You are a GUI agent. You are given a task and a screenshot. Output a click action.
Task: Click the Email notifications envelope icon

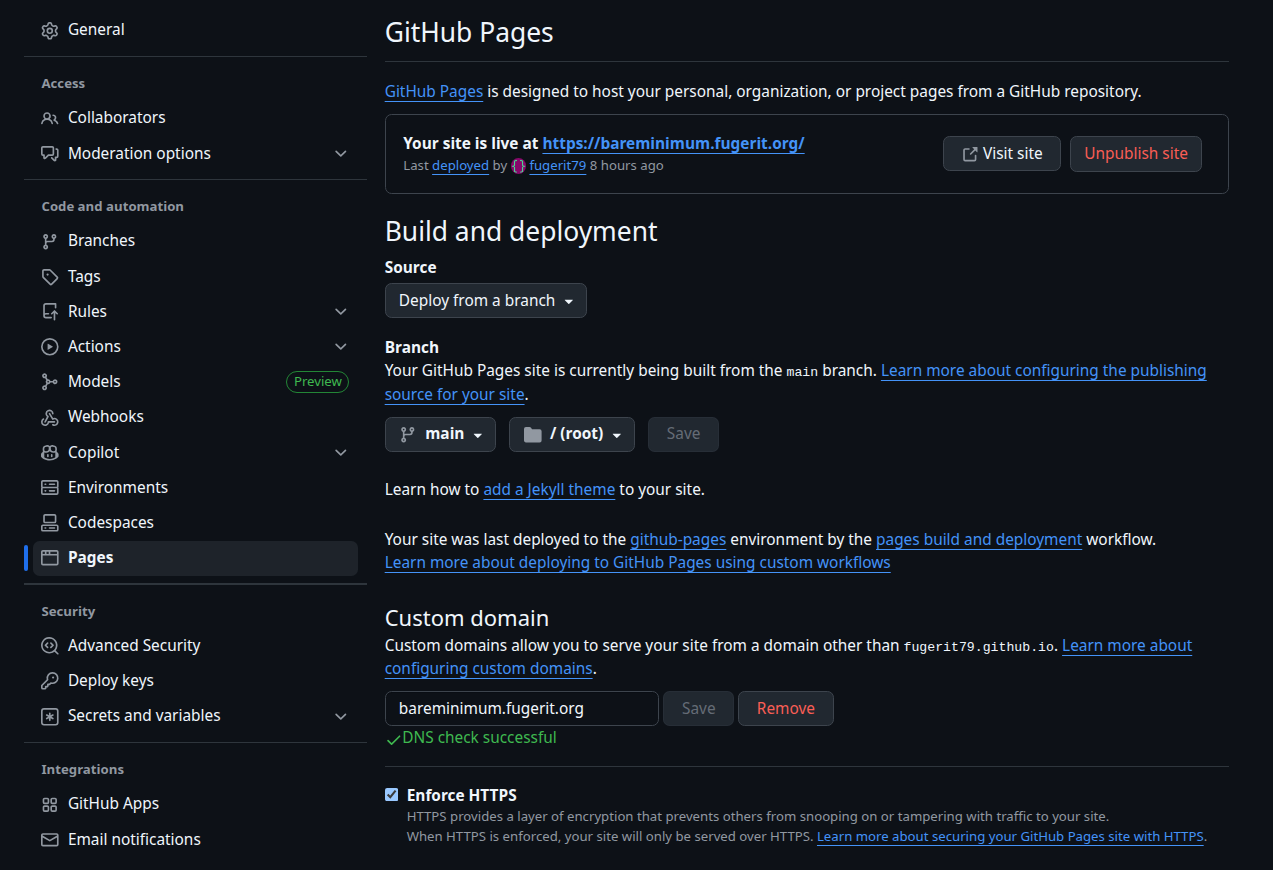click(50, 839)
